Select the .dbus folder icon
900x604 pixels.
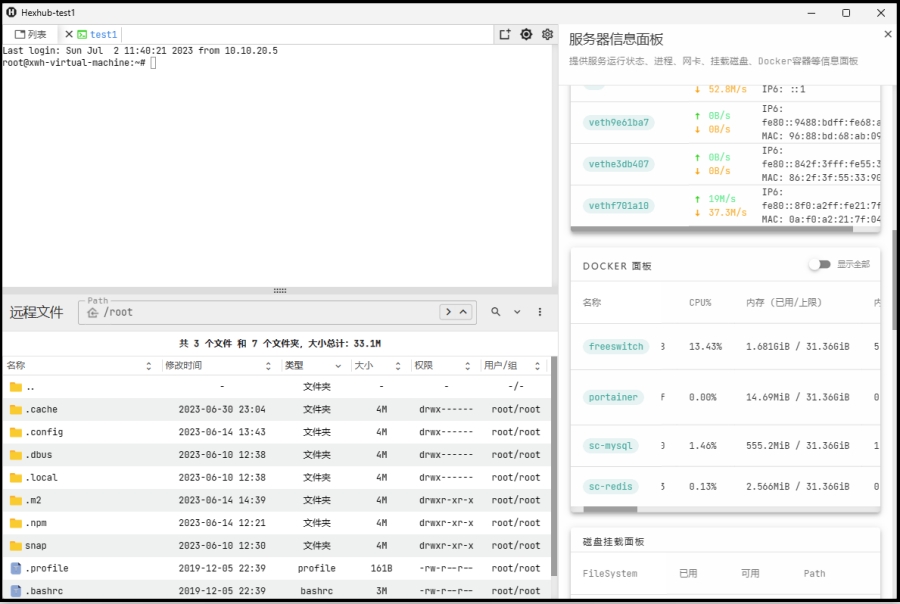[16, 455]
